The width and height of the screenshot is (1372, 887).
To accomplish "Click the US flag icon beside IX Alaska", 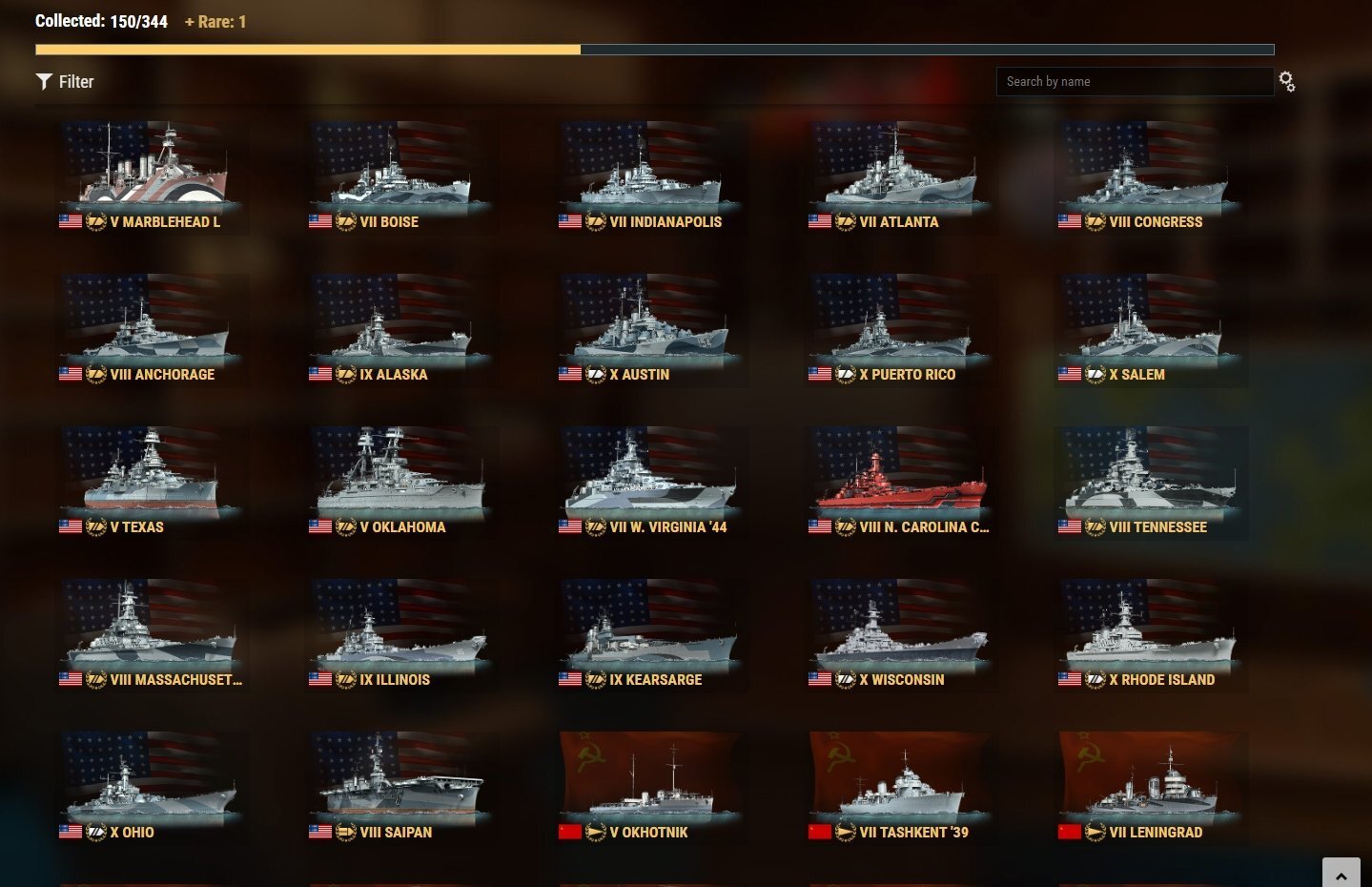I will tap(320, 375).
